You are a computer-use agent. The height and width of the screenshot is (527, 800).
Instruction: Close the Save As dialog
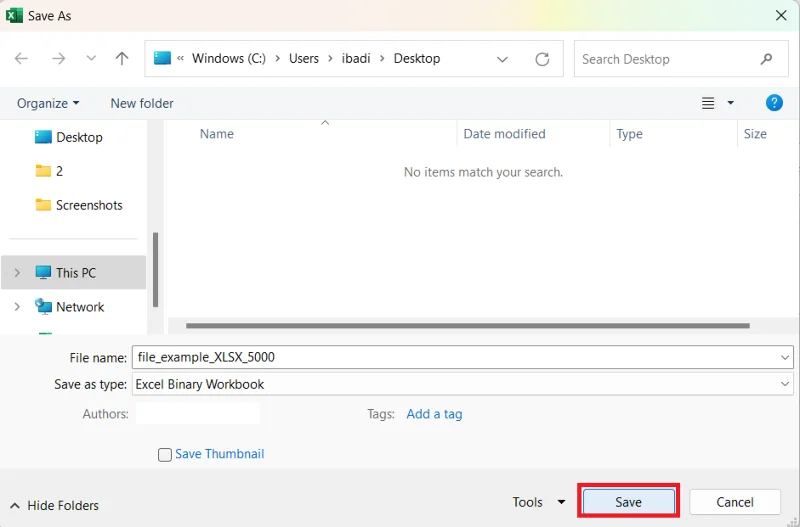(x=781, y=16)
